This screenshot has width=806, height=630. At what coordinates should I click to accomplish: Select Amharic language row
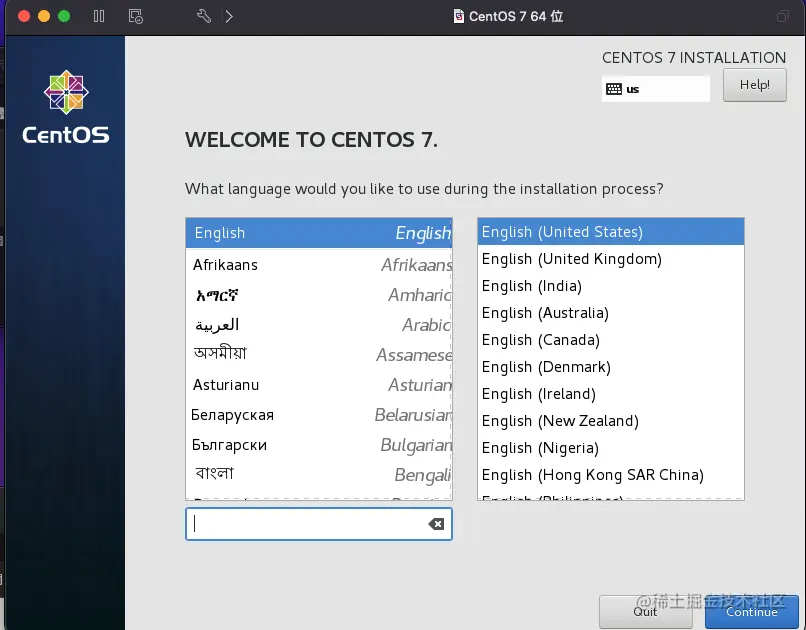[319, 295]
